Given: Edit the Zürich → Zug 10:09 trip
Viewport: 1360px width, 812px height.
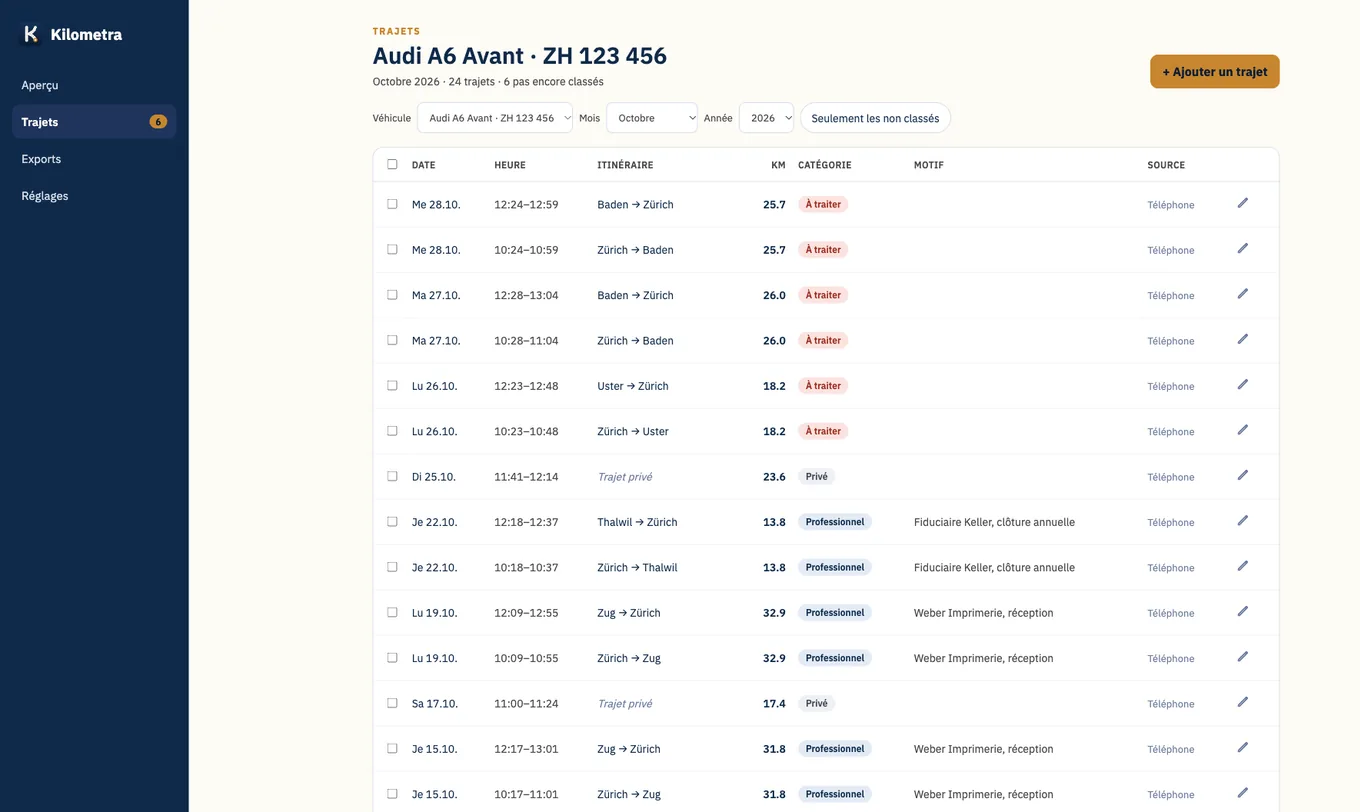Looking at the screenshot, I should click(1243, 657).
